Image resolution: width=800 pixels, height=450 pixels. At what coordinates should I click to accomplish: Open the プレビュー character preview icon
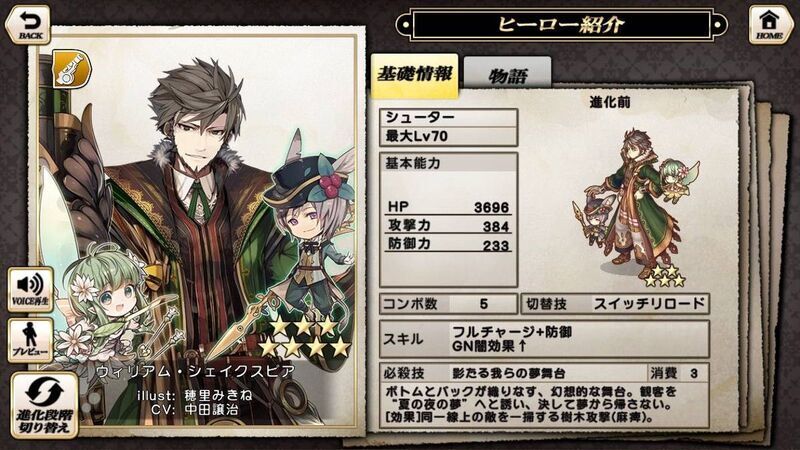(x=30, y=340)
